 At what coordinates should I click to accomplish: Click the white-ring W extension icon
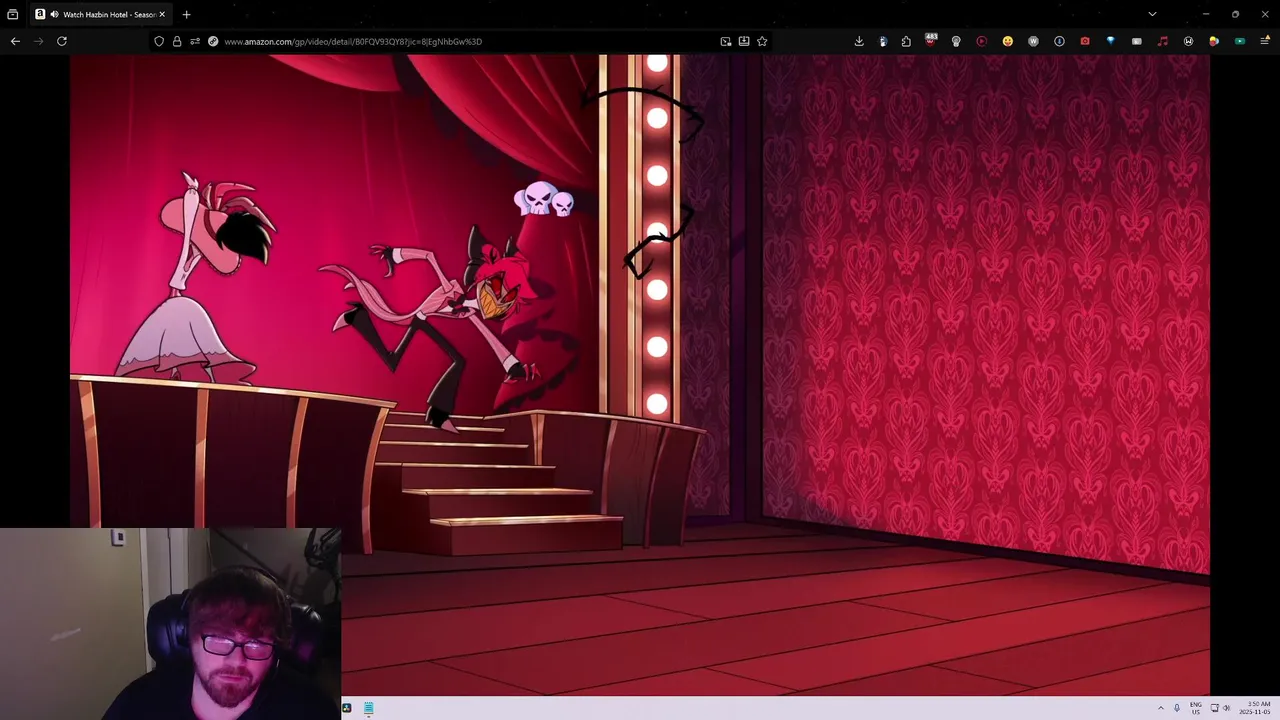(x=1188, y=41)
